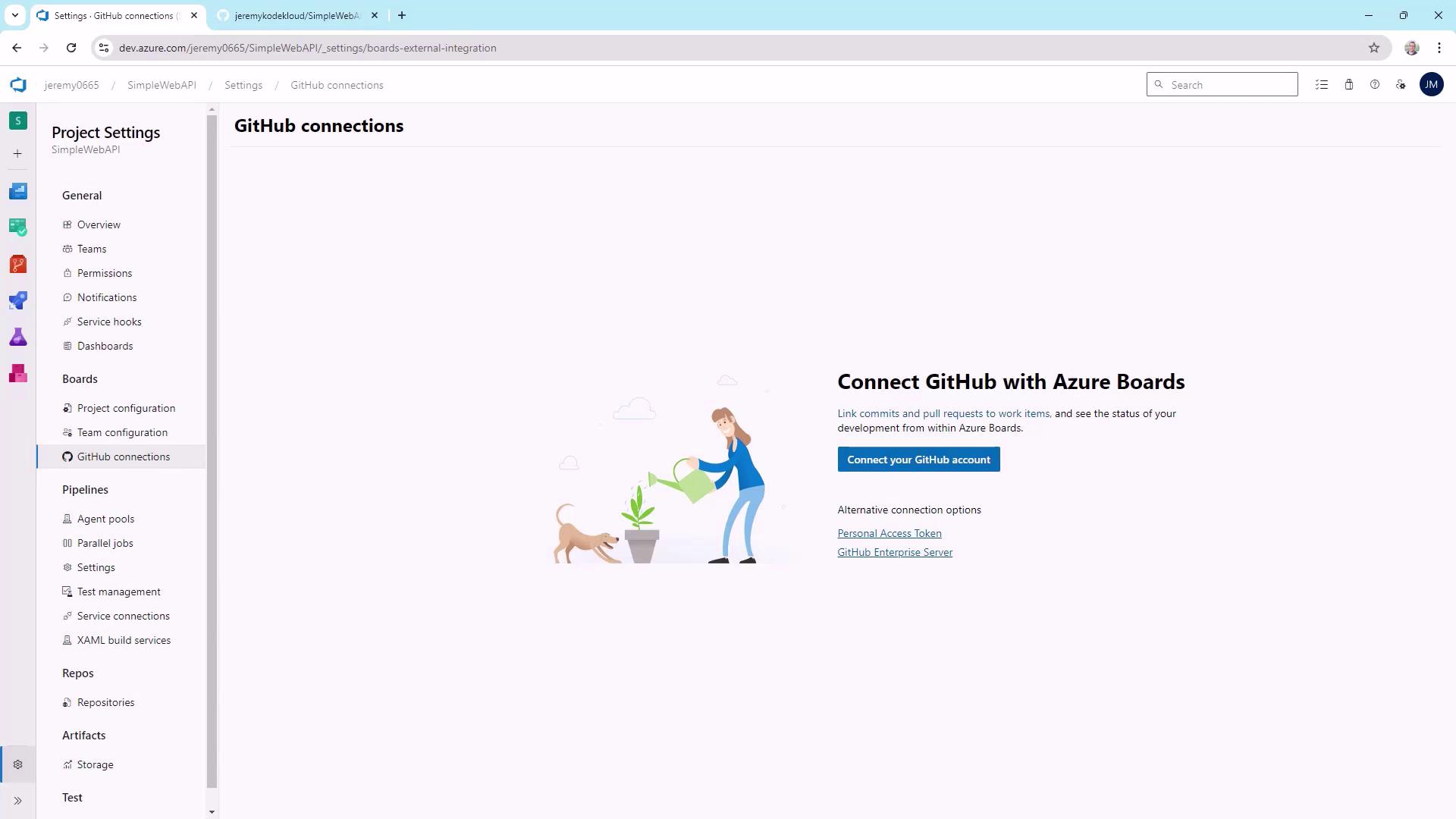Screen dimensions: 1456x819
Task: Close the GitHub connections settings tab
Action: pos(194,15)
